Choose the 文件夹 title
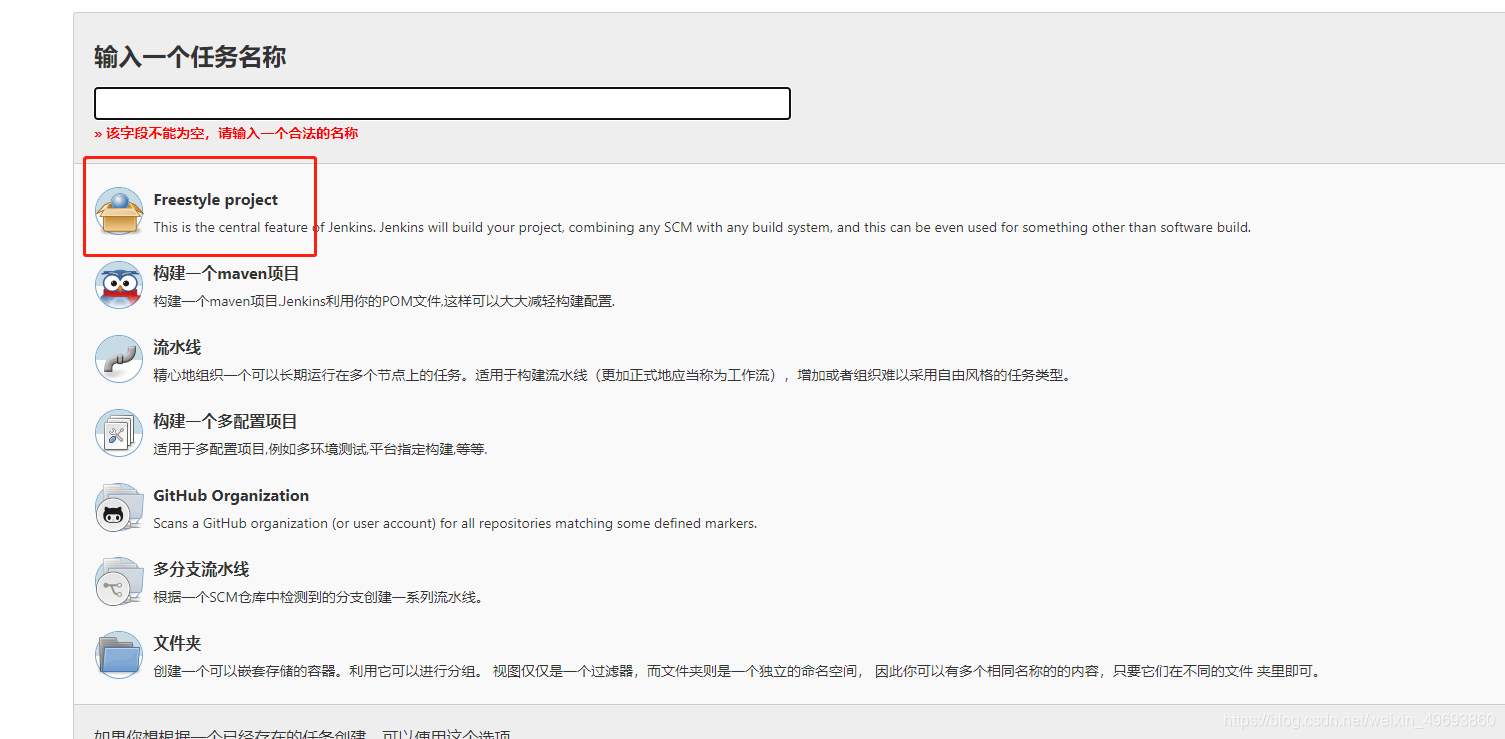The height and width of the screenshot is (739, 1505). tap(177, 643)
